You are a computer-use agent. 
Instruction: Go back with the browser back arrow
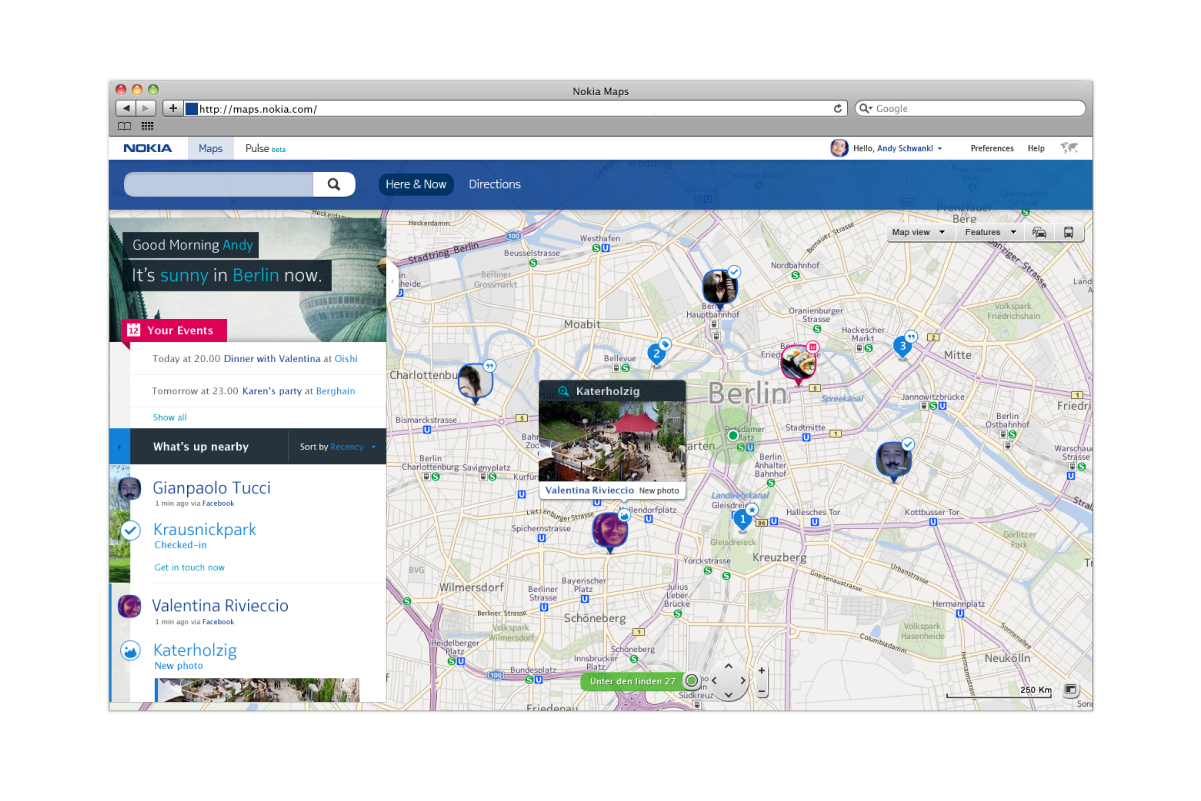click(126, 108)
